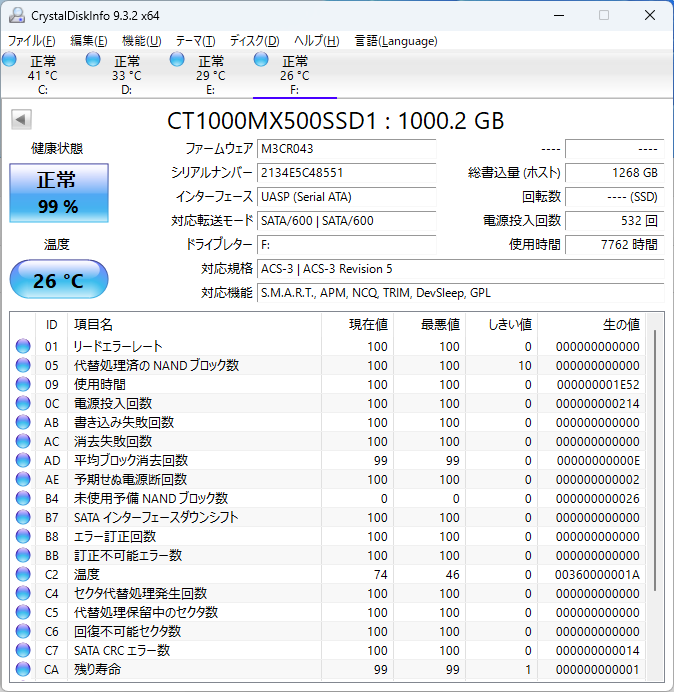Click status orb for ID 09 使用時間 row
674x692 pixels.
tap(23, 384)
